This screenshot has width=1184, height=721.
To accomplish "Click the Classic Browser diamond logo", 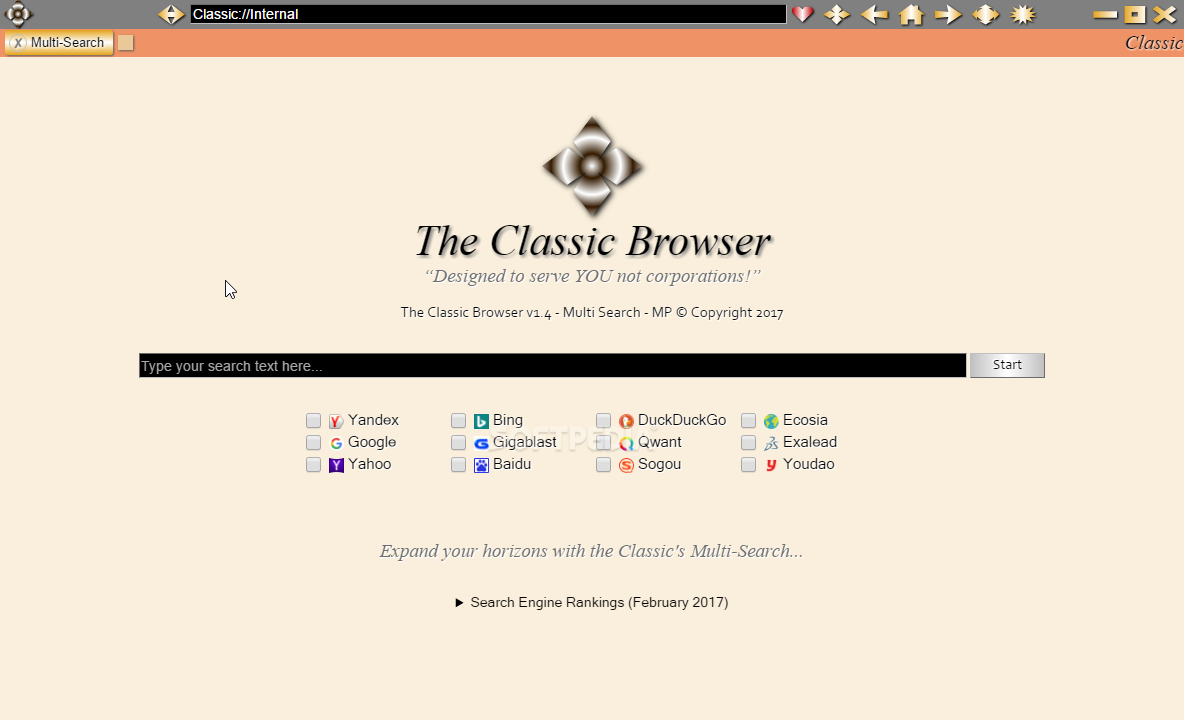I will 593,167.
